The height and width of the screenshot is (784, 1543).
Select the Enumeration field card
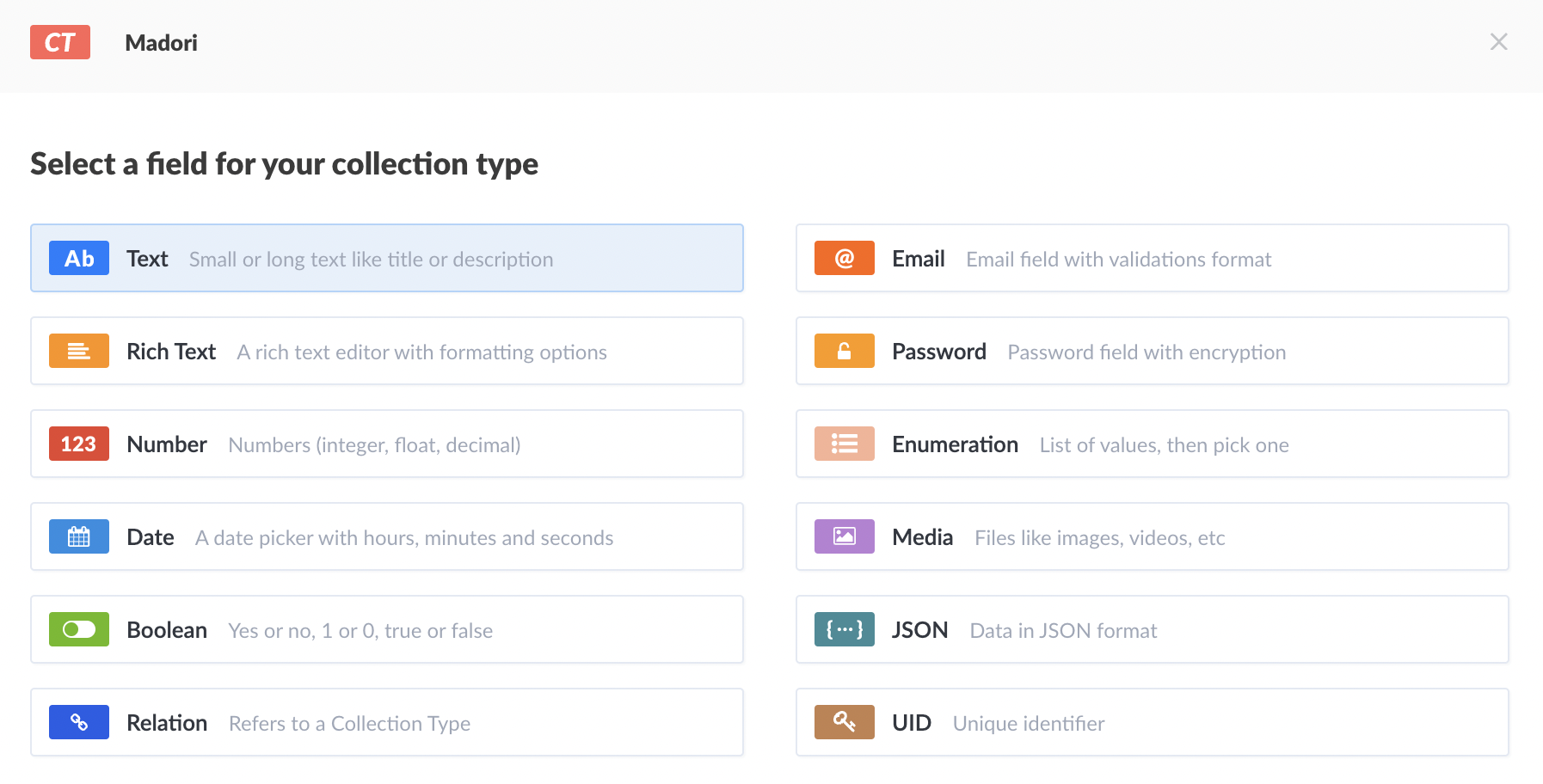click(x=1153, y=444)
